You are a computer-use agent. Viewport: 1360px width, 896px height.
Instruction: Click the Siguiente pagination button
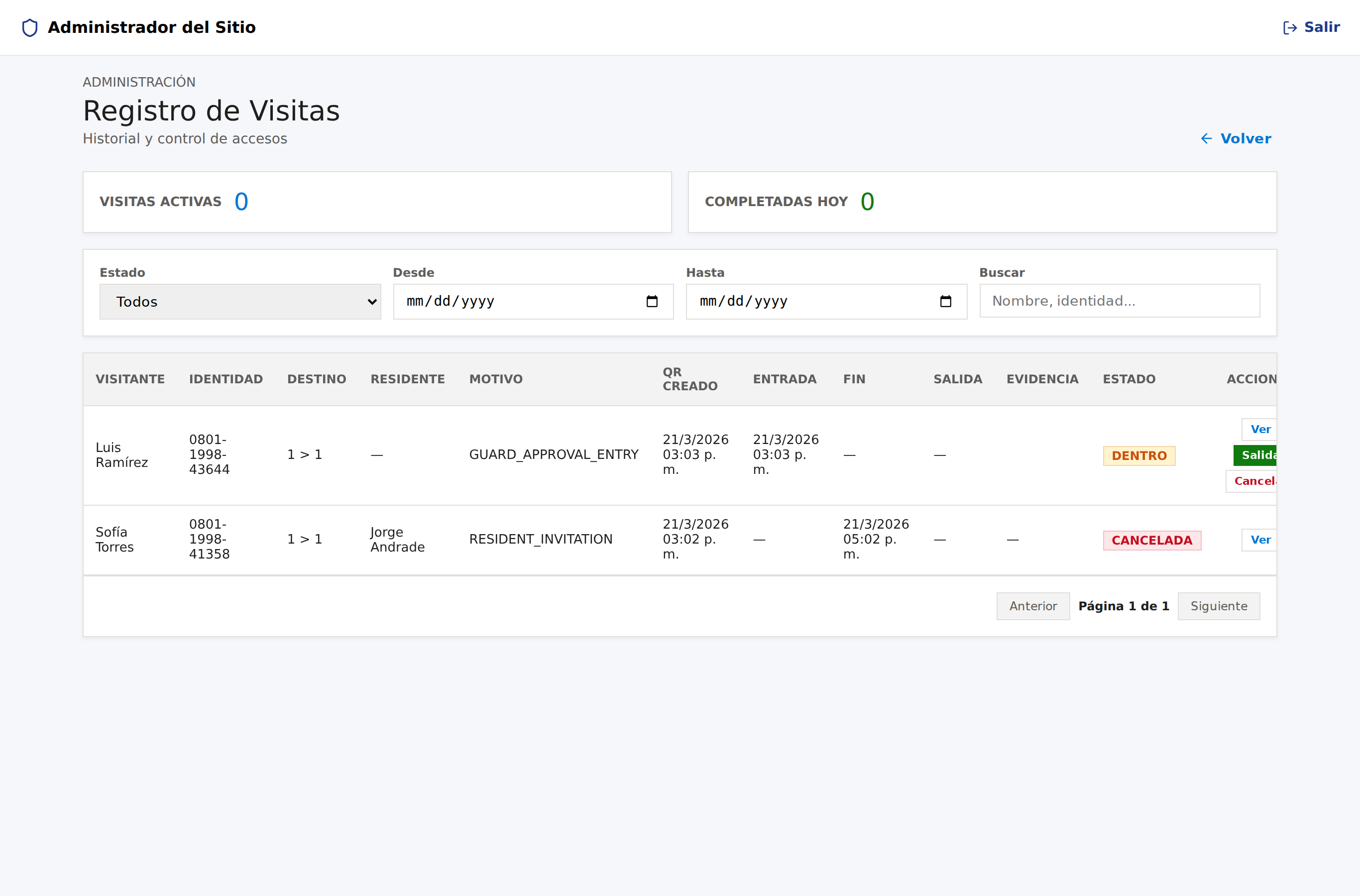click(x=1219, y=606)
